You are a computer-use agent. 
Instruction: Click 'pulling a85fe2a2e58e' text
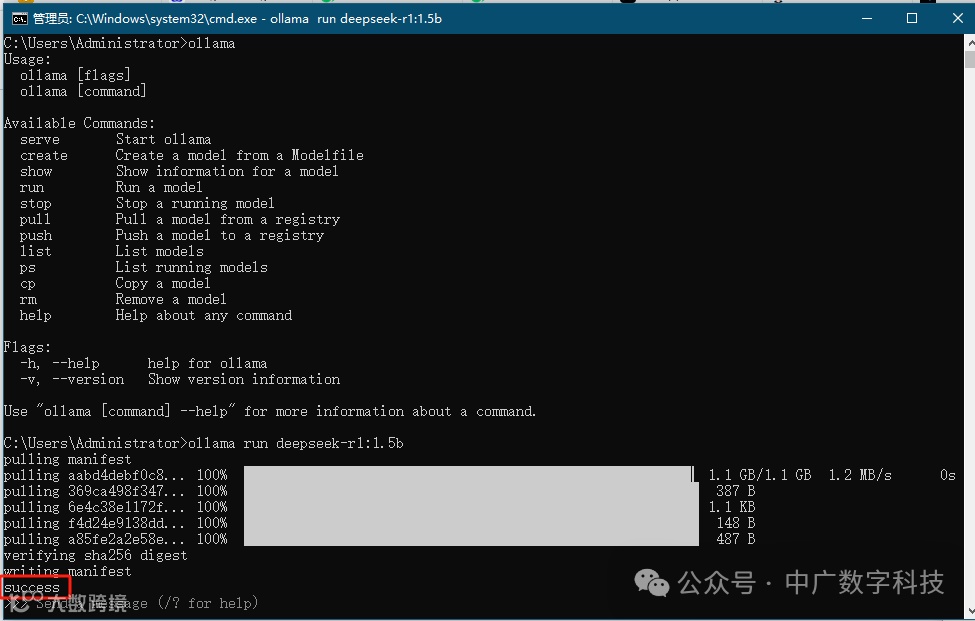pyautogui.click(x=94, y=540)
